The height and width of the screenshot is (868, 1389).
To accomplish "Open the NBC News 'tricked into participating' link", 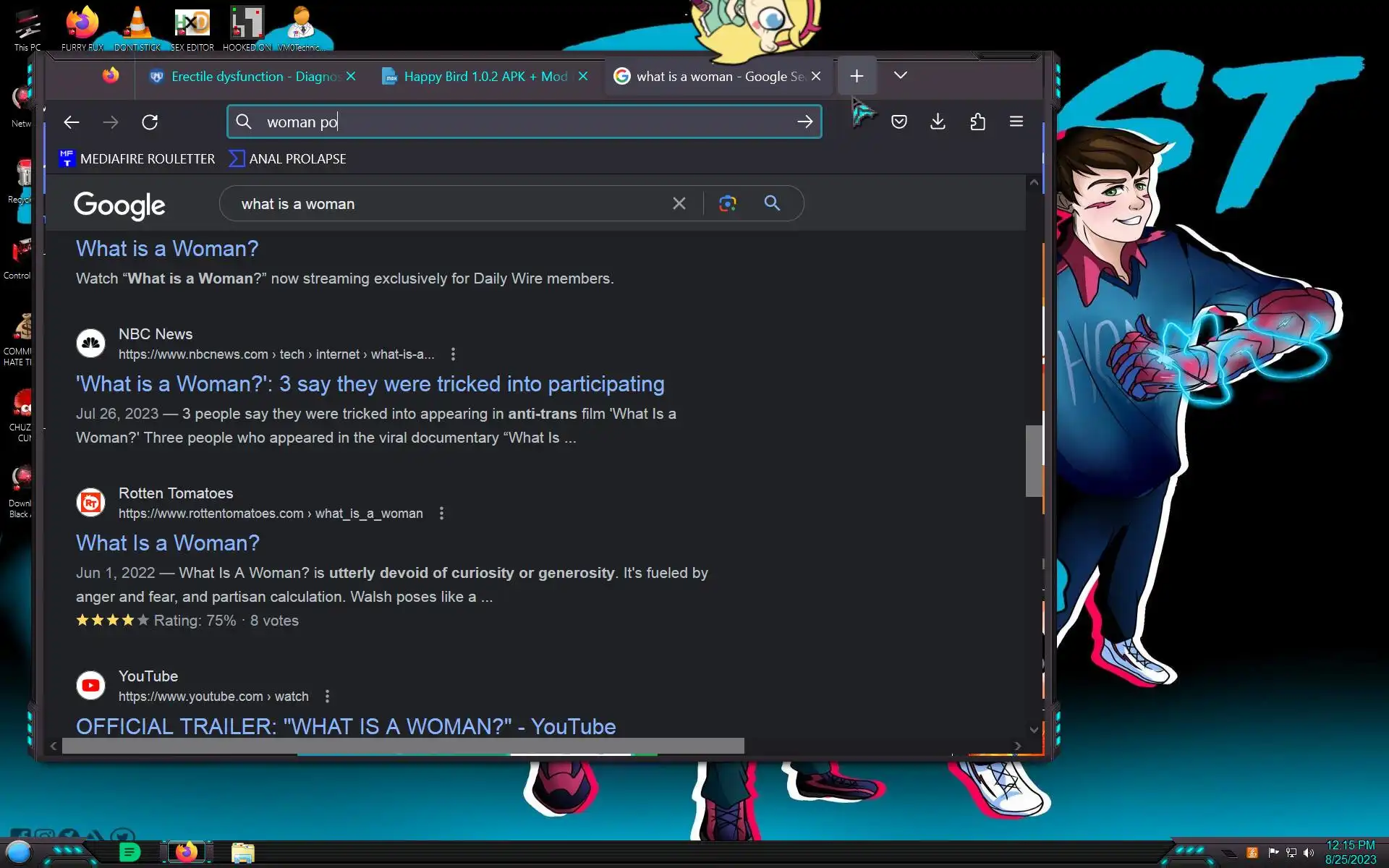I will (370, 384).
